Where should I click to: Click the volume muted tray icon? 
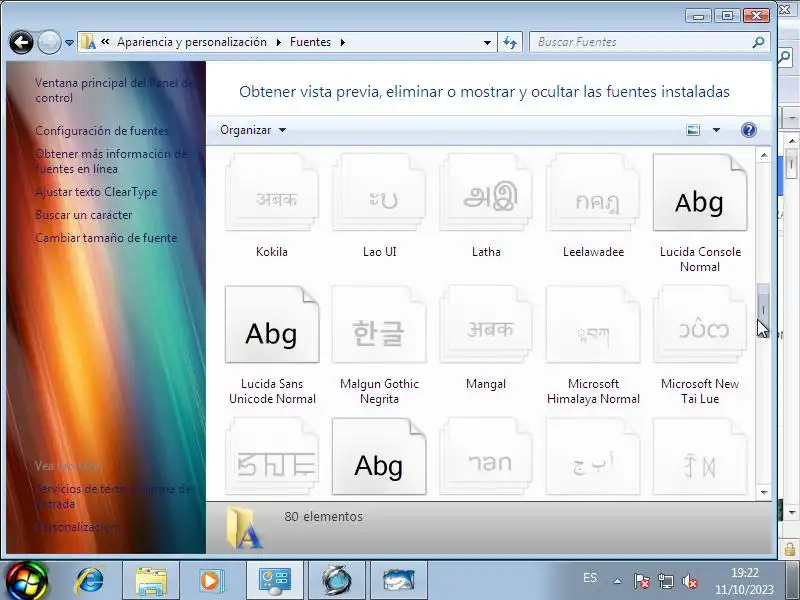[690, 581]
